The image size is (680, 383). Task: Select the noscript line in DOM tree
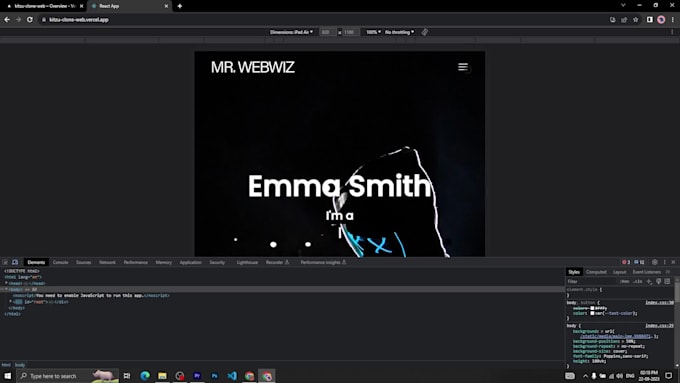tap(91, 295)
